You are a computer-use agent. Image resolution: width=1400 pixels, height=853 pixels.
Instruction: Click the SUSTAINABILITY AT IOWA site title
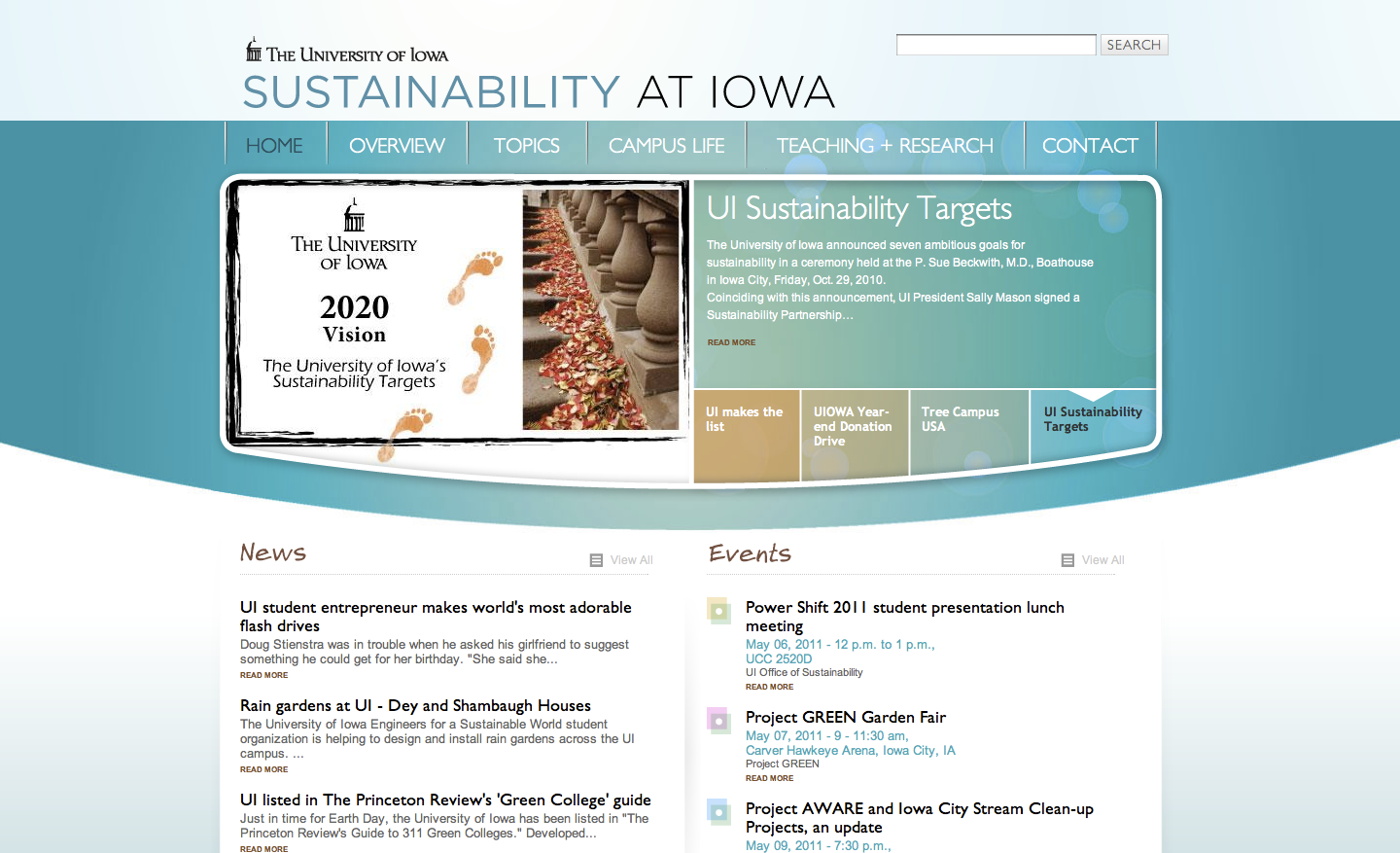[x=539, y=92]
